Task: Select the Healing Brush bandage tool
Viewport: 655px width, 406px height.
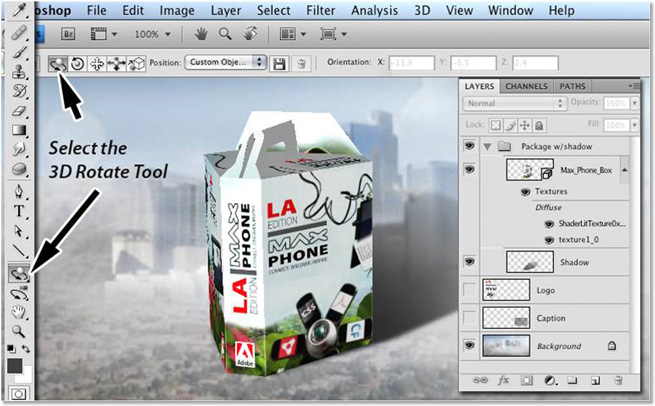Action: click(19, 33)
